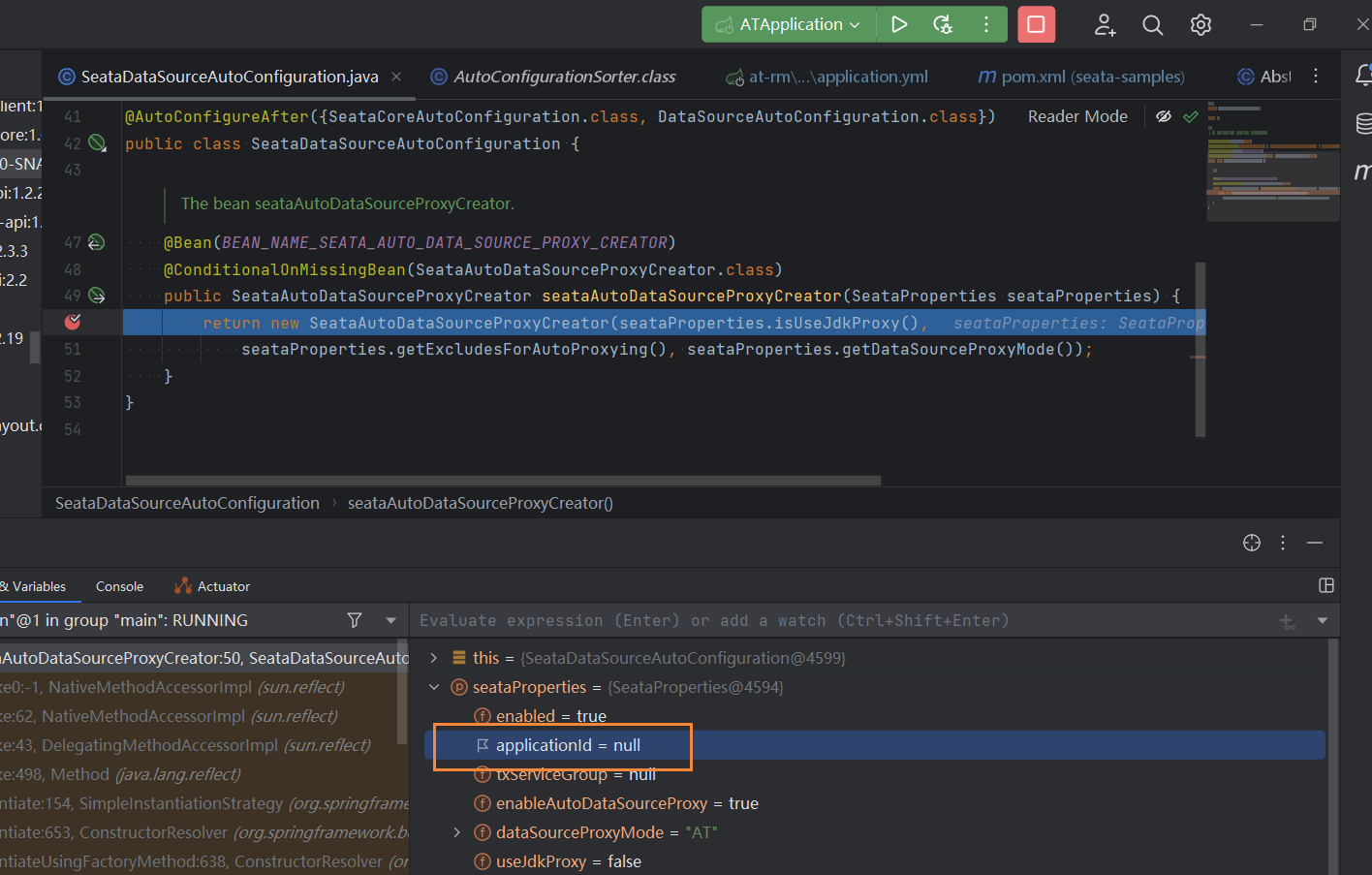Select enableAutoDataSourceProxy = true field
This screenshot has width=1372, height=875.
(616, 803)
